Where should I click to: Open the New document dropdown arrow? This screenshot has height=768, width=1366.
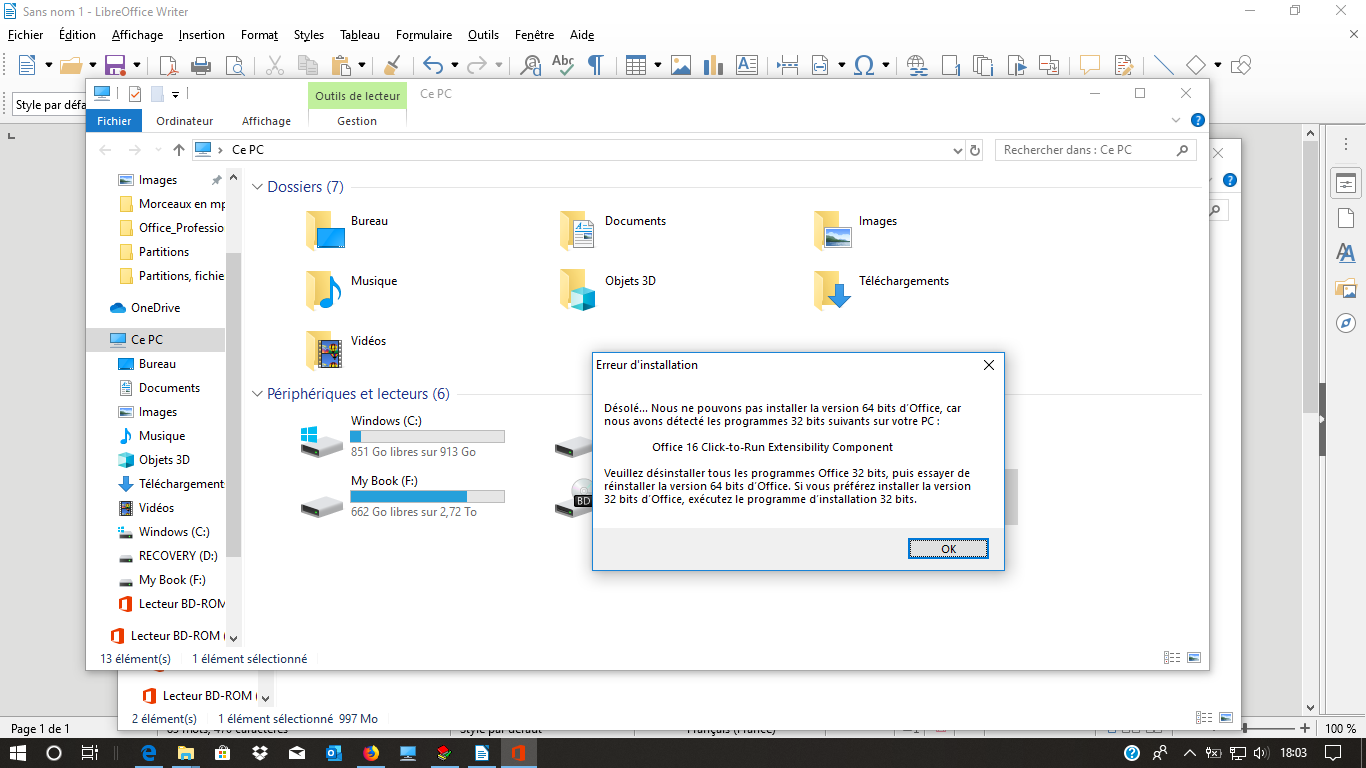click(48, 65)
